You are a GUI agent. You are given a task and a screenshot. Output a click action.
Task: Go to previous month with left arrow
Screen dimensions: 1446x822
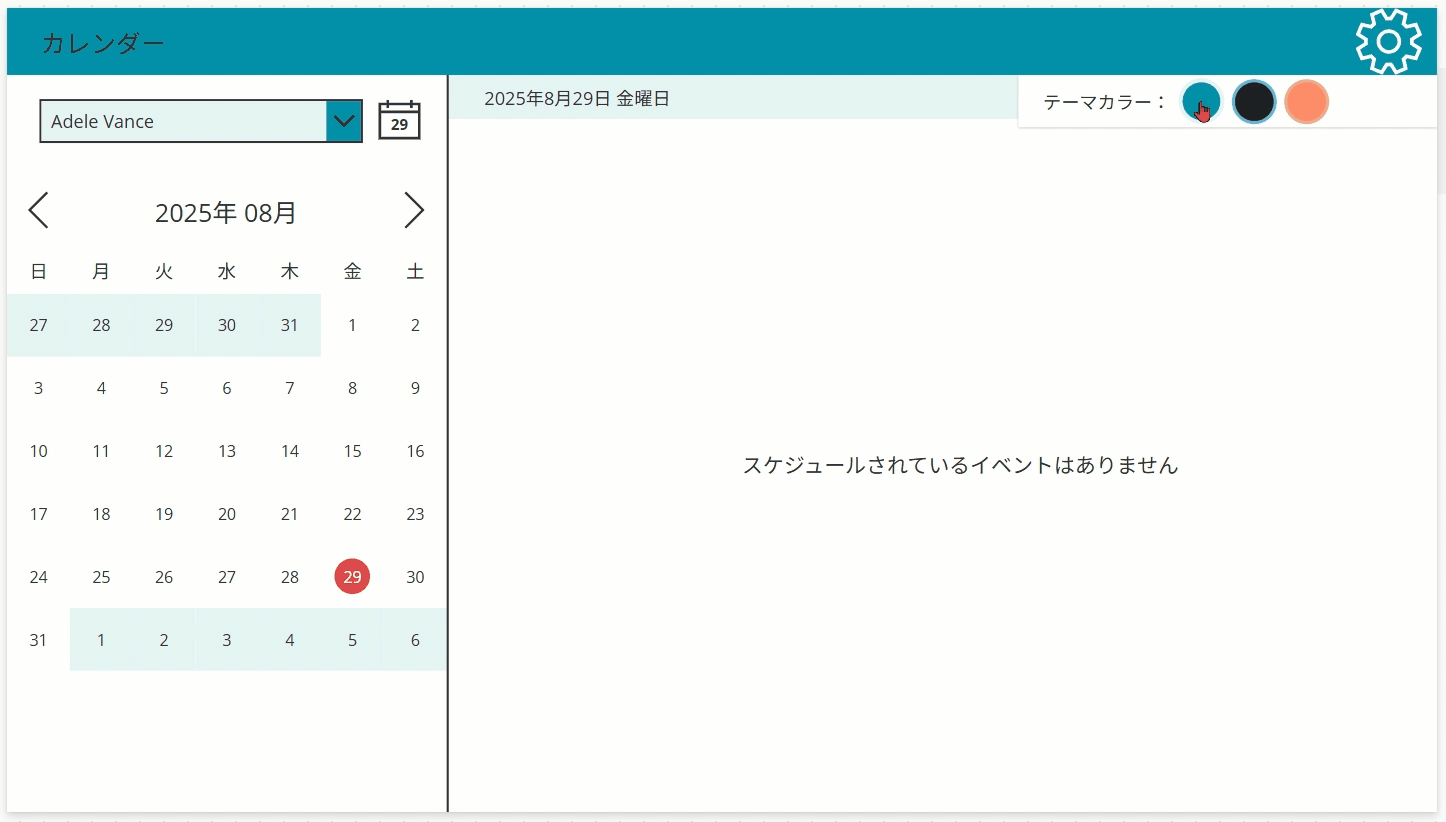point(38,211)
